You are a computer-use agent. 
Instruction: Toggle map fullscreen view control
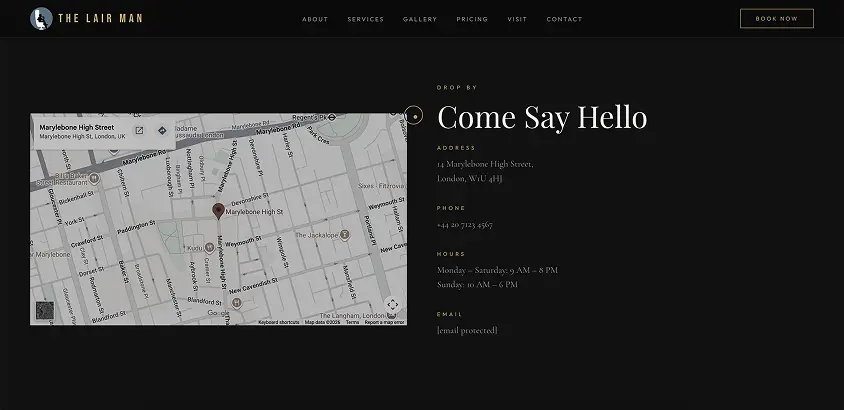pyautogui.click(x=392, y=304)
